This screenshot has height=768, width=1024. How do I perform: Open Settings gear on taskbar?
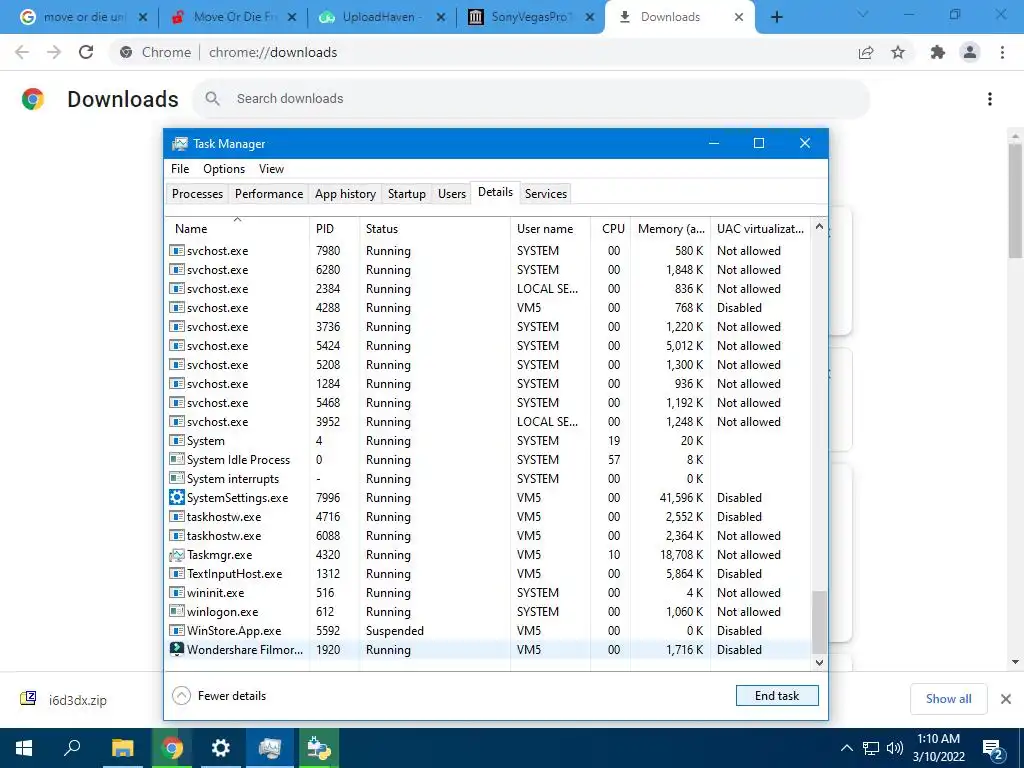click(221, 748)
